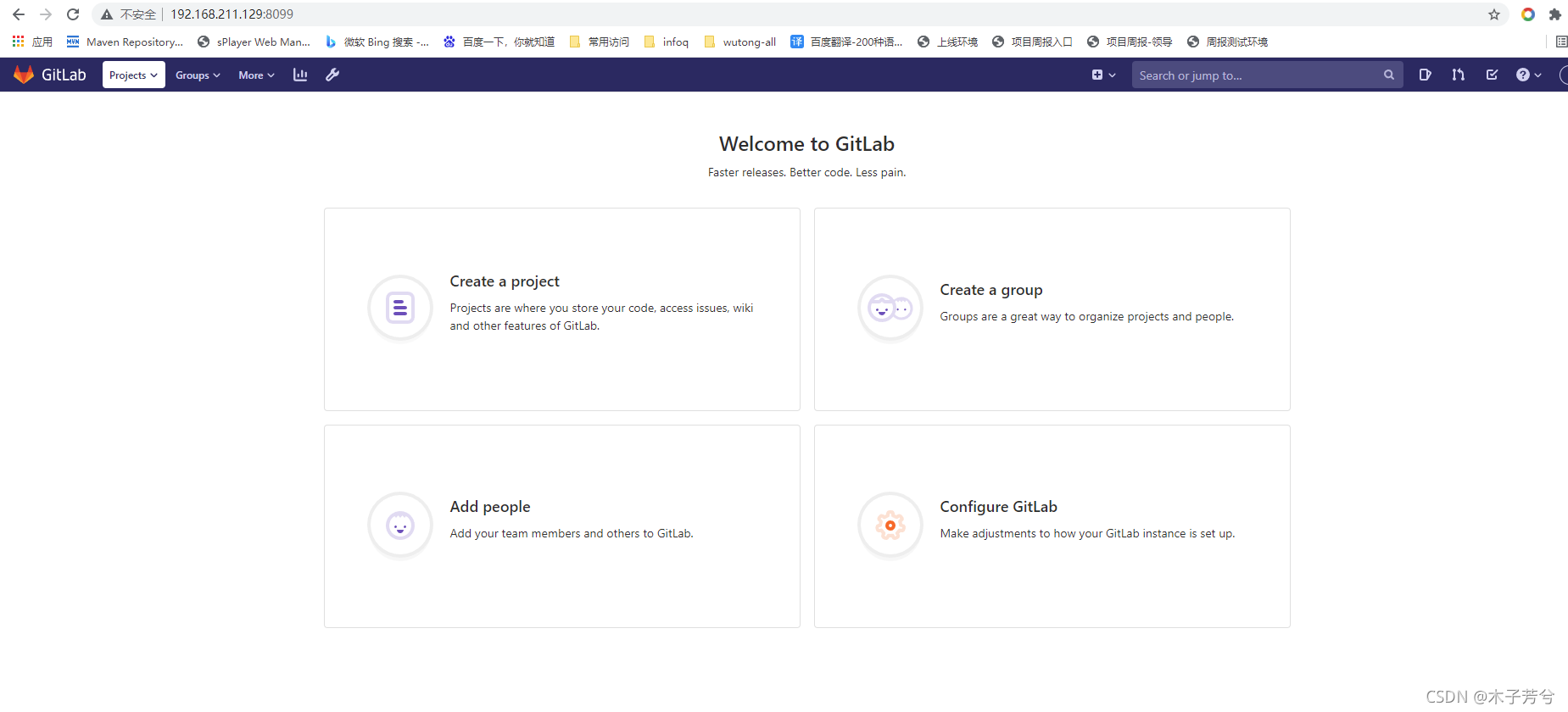This screenshot has height=712, width=1568.
Task: Open 百度翻译 bookmark
Action: [x=846, y=42]
